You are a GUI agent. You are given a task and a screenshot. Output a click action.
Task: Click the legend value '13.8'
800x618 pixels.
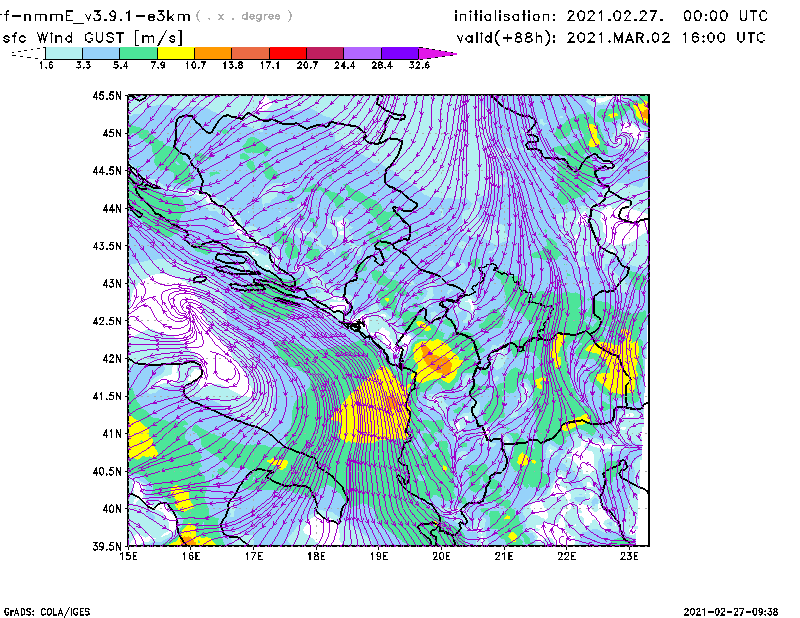click(232, 65)
